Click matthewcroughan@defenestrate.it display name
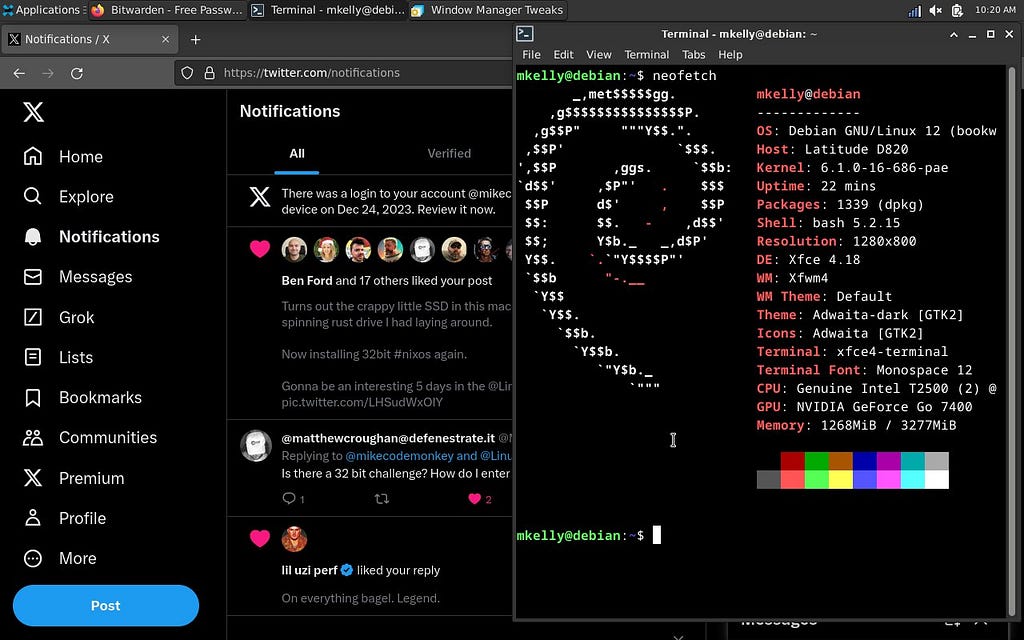This screenshot has height=640, width=1024. tap(388, 438)
